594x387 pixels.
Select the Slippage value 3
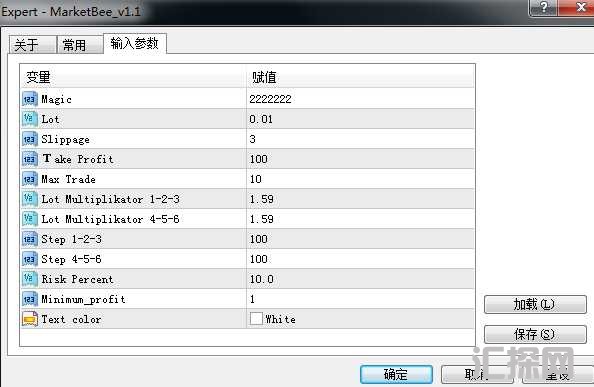point(252,139)
